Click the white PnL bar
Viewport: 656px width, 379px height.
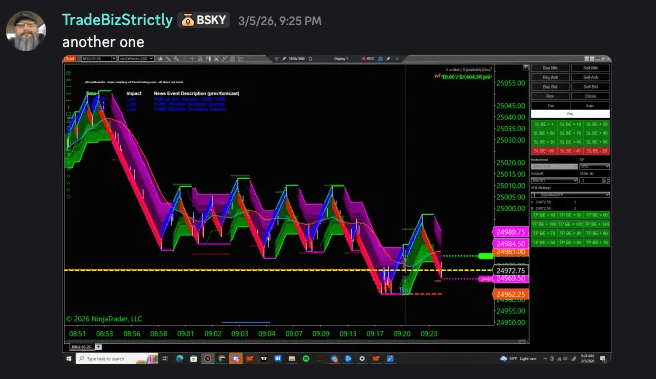pos(570,114)
